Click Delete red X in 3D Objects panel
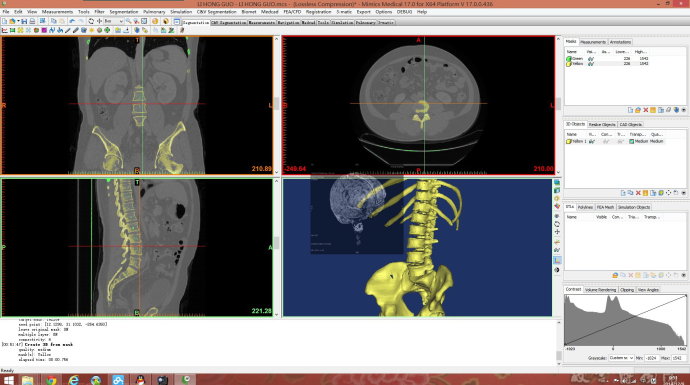The height and width of the screenshot is (385, 690). coord(638,193)
